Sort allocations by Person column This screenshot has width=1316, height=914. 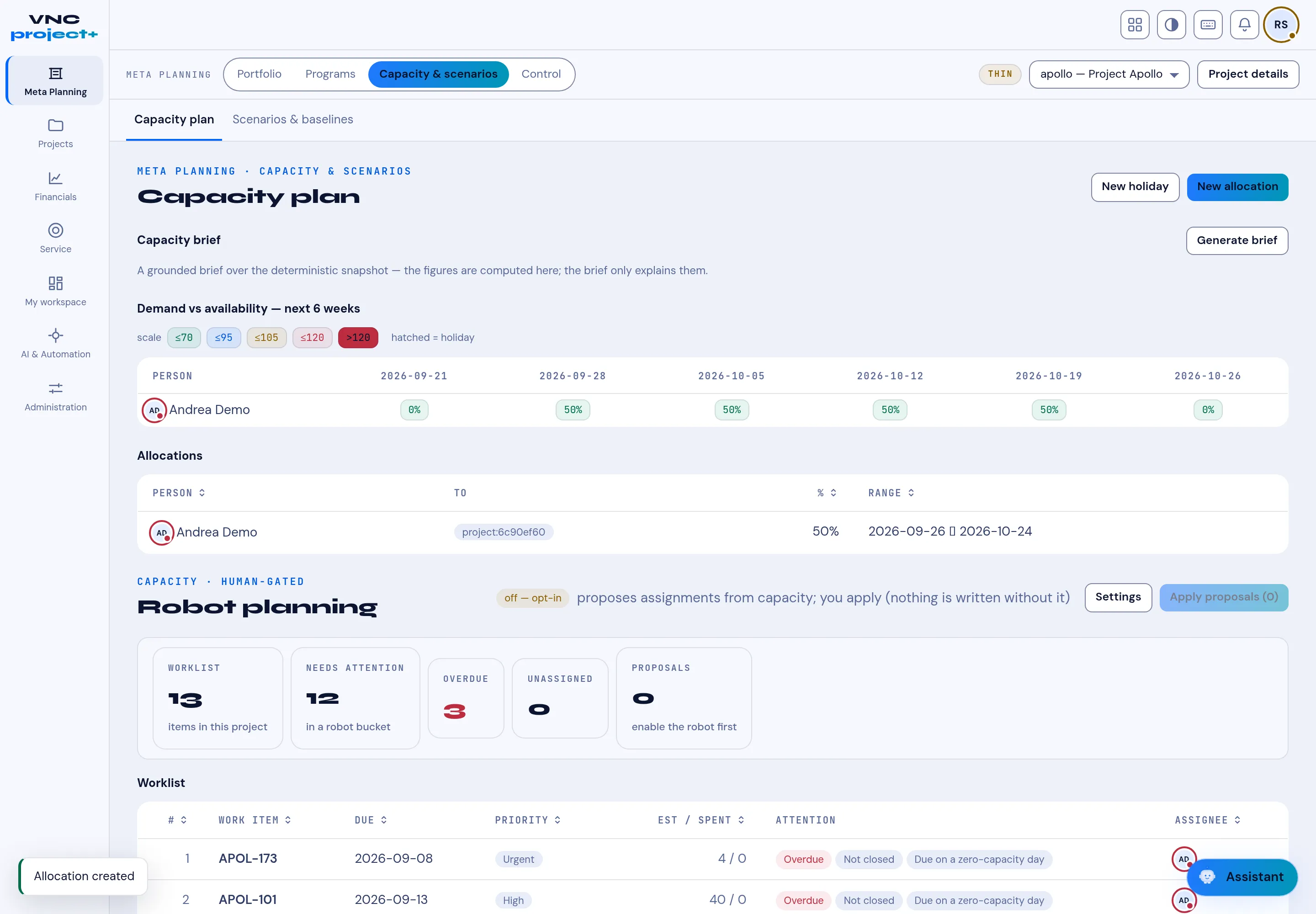179,493
